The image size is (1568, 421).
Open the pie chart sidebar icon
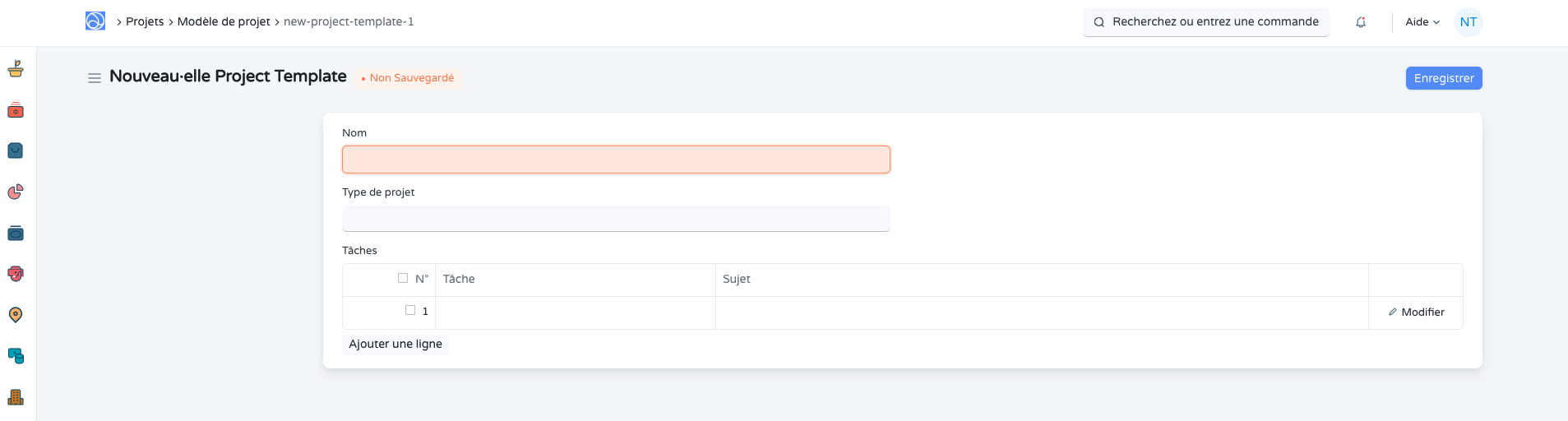pos(16,192)
